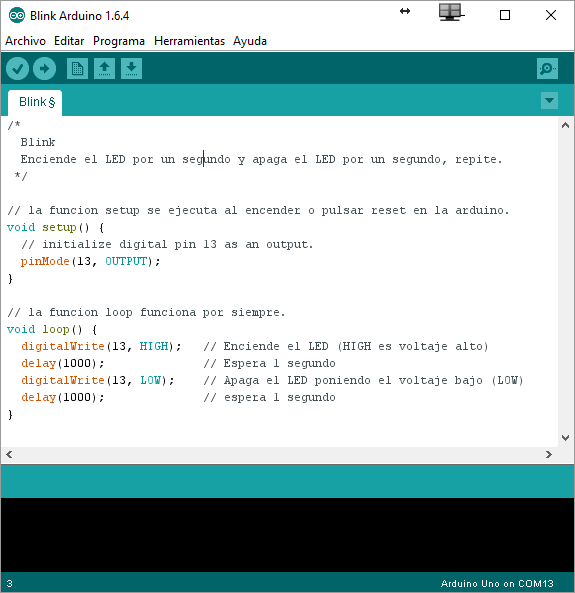Open the Archivo menu
This screenshot has width=575, height=593.
25,41
